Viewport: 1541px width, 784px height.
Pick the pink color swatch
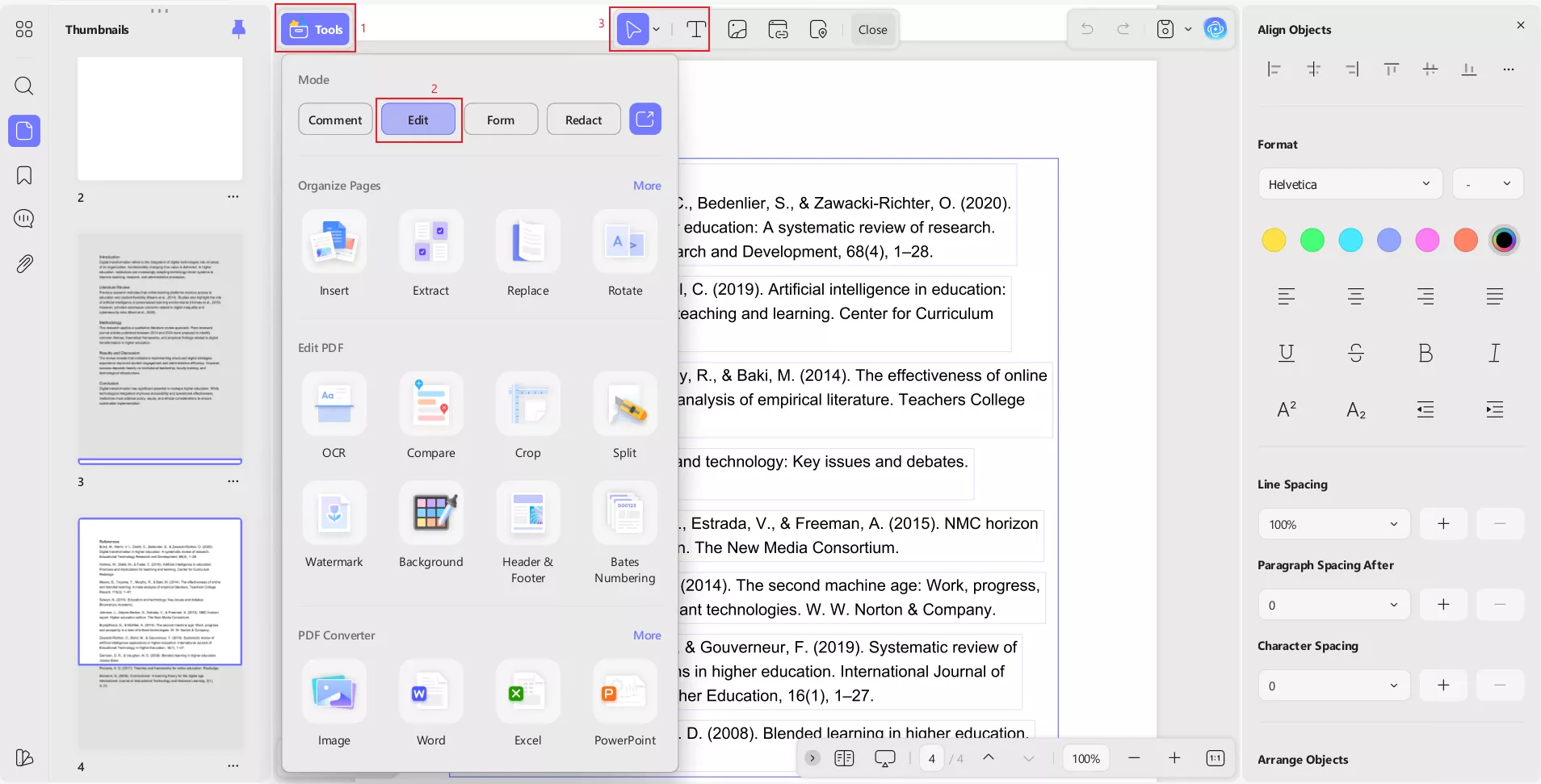click(x=1427, y=240)
